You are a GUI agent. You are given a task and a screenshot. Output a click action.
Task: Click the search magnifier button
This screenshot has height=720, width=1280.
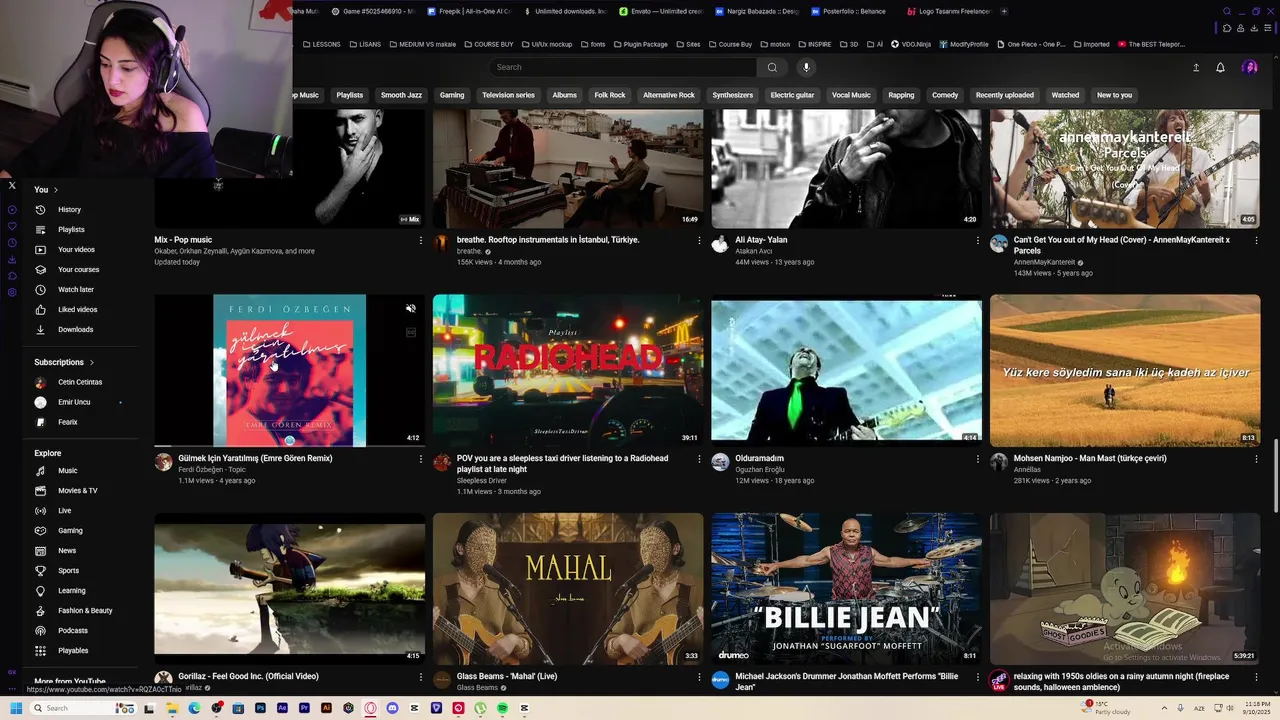772,67
